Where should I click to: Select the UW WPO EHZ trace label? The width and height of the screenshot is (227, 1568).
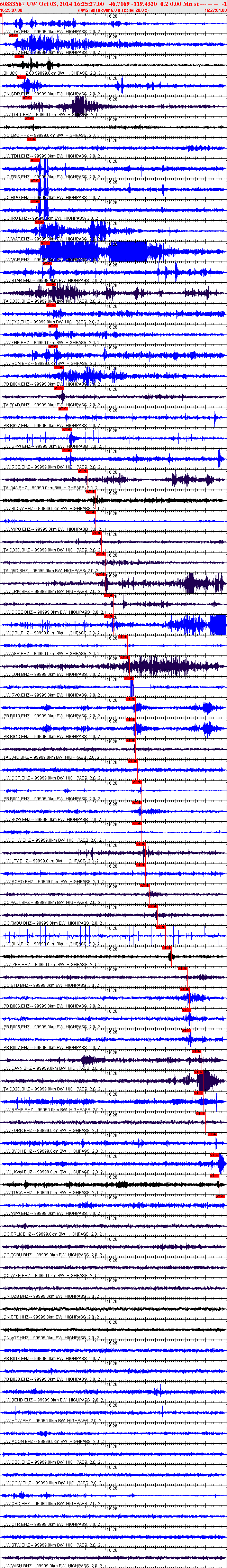point(53,529)
